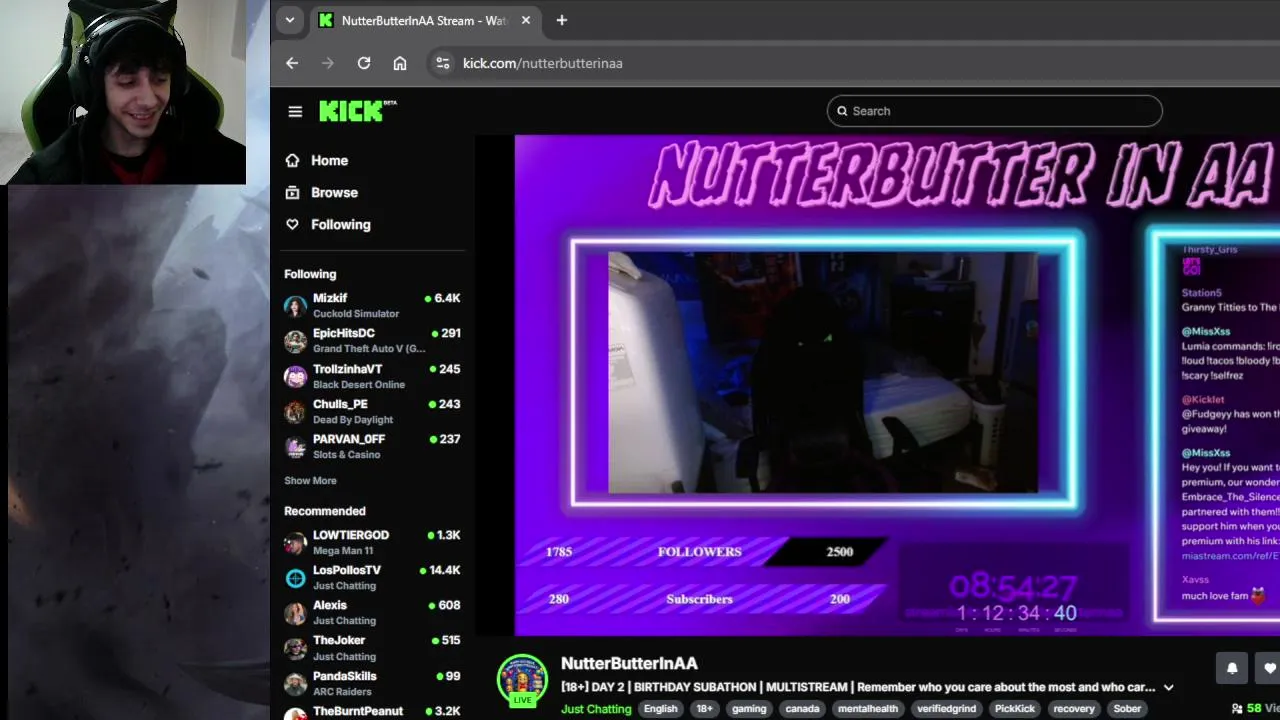
Task: Open TheJoker recommended channel
Action: click(372, 648)
